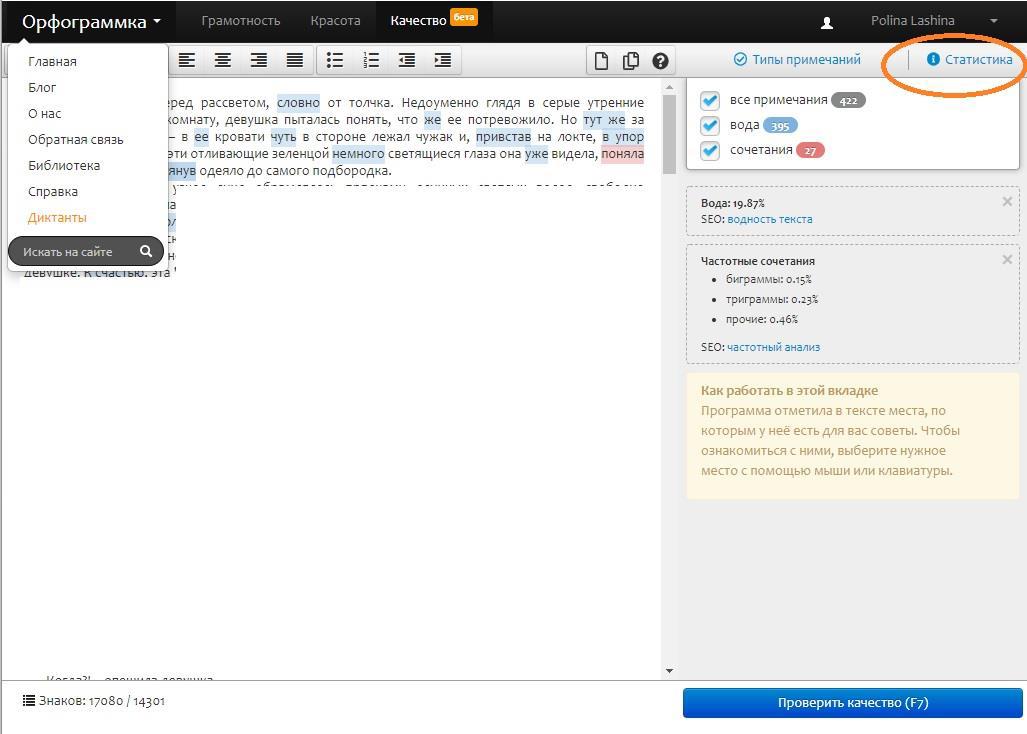Justify text using toolbar icon
Image resolution: width=1027 pixels, height=734 pixels.
tap(295, 60)
